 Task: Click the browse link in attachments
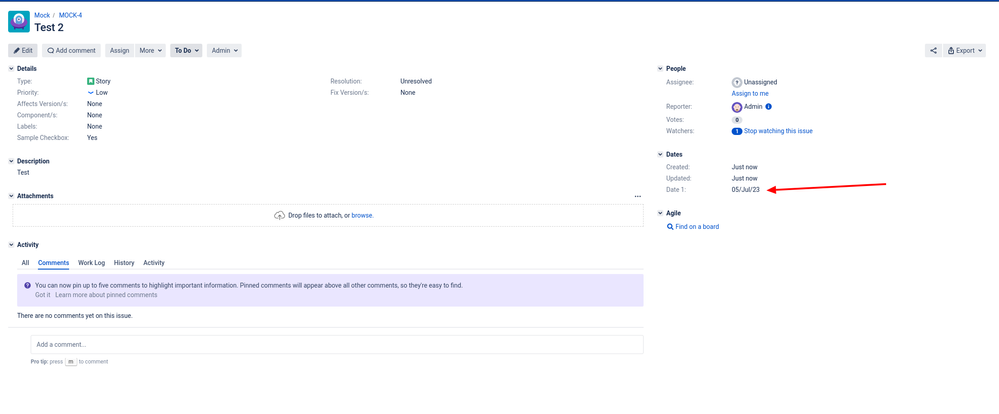(x=362, y=215)
